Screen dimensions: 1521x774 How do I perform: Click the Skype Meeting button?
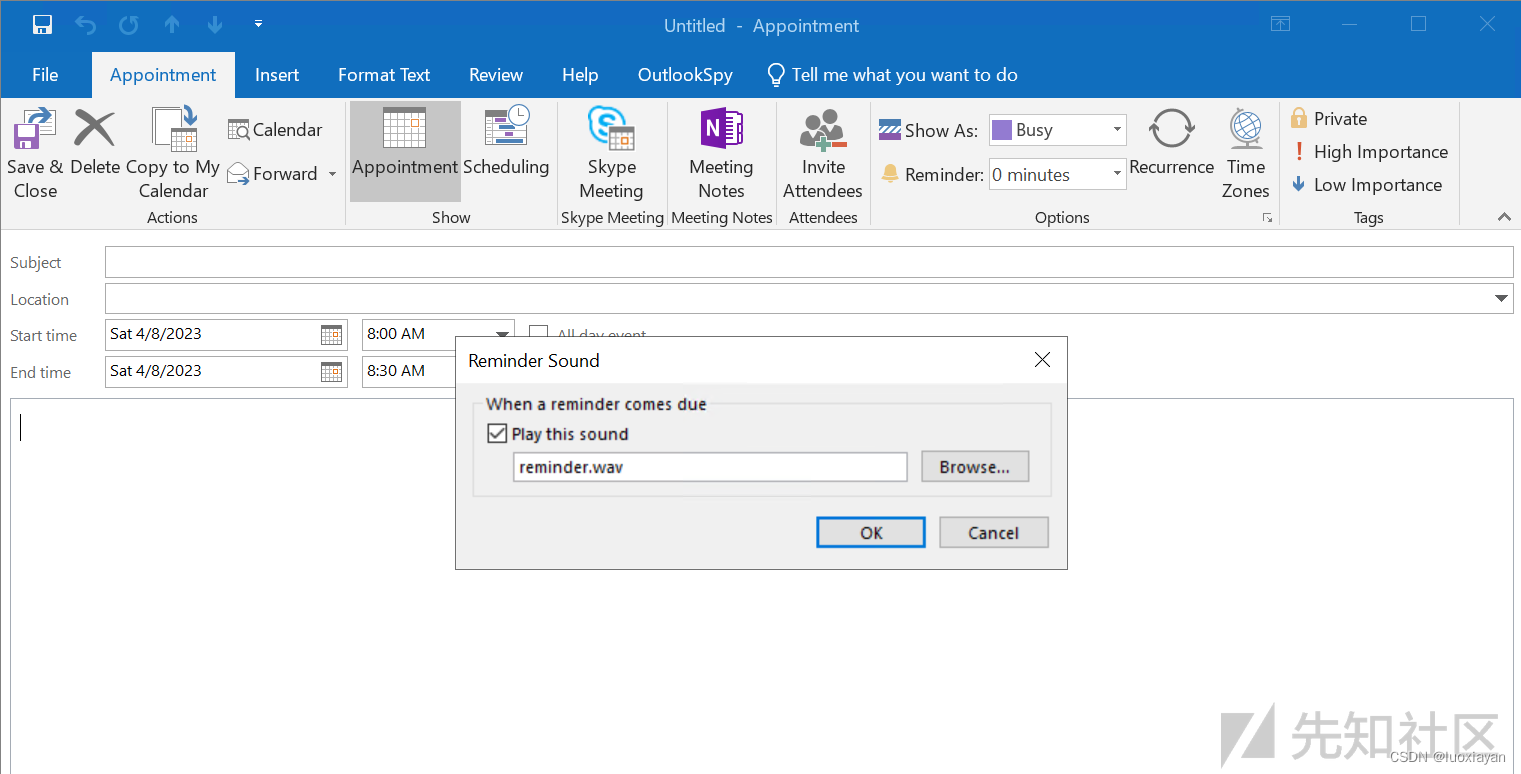(x=611, y=153)
